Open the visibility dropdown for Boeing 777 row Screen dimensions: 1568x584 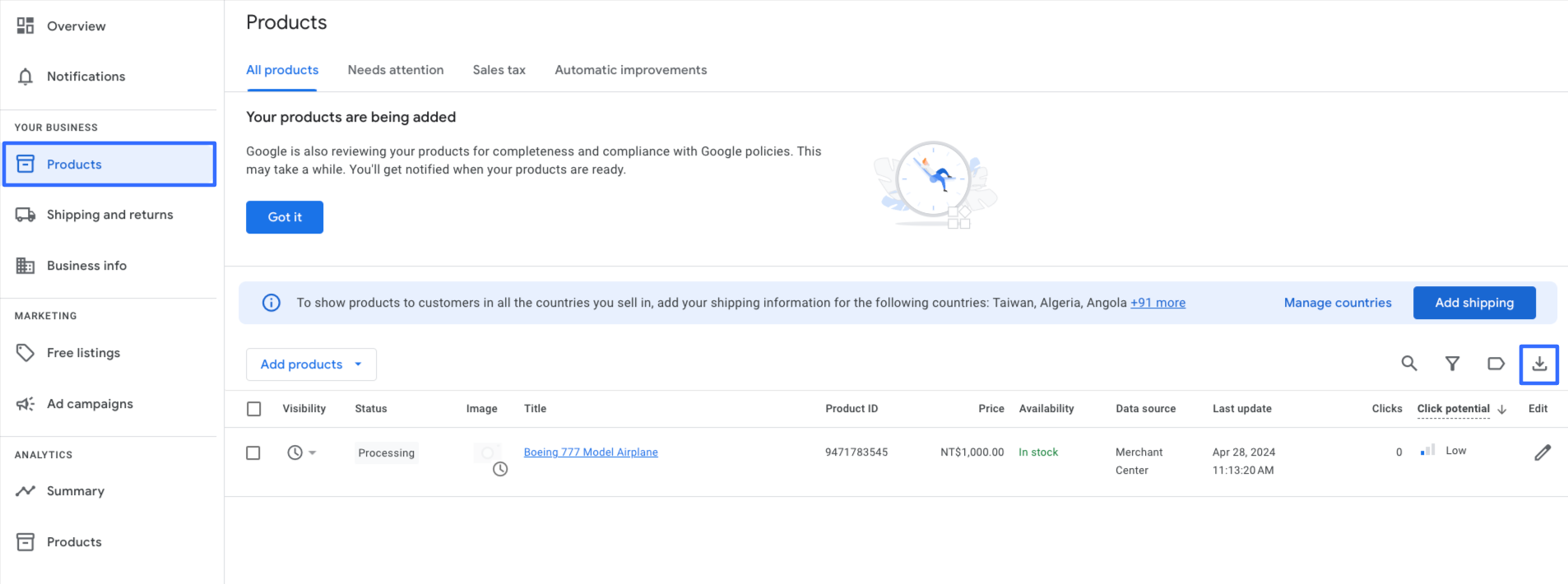click(301, 452)
